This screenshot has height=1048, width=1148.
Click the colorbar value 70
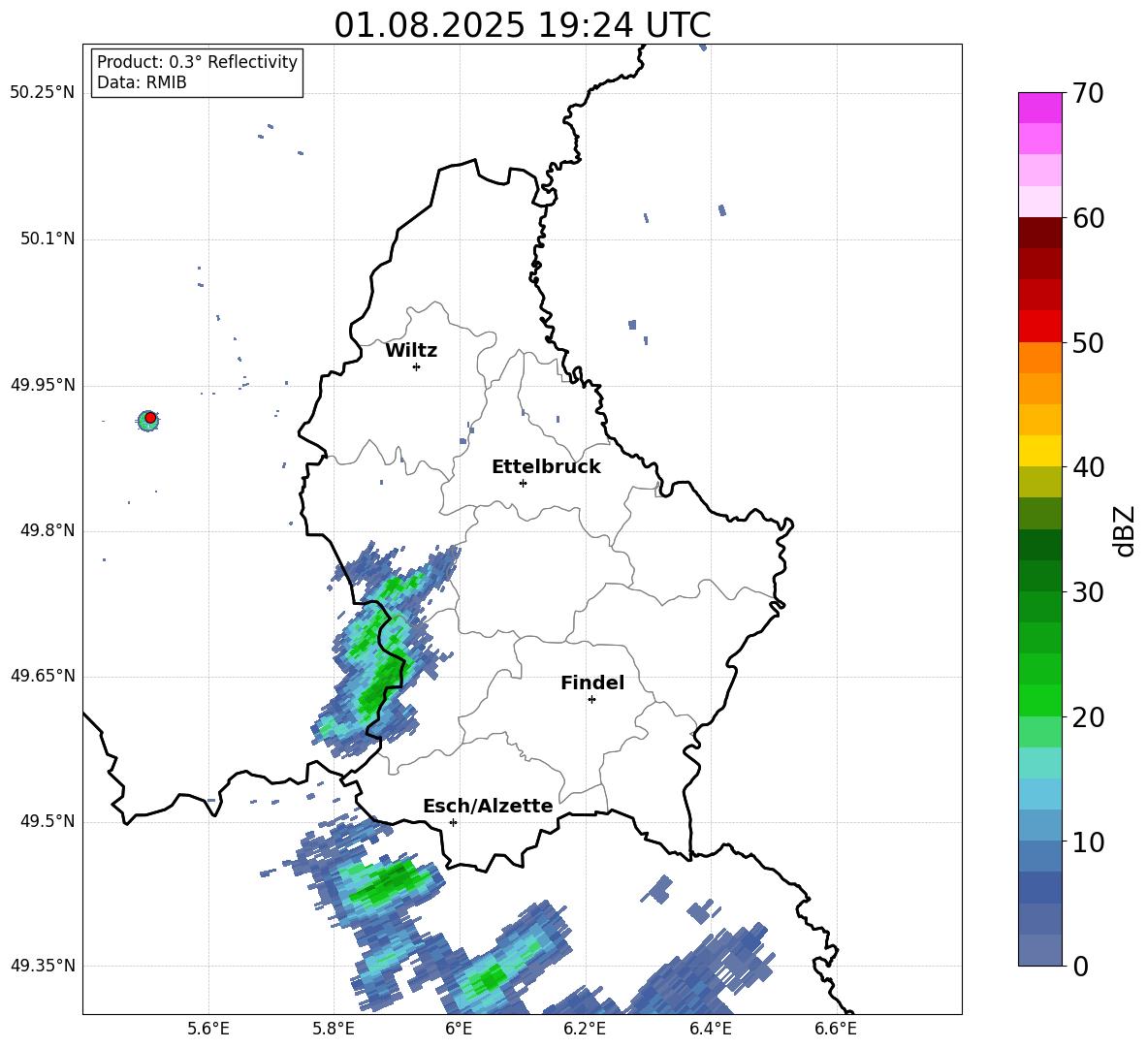tap(1088, 94)
